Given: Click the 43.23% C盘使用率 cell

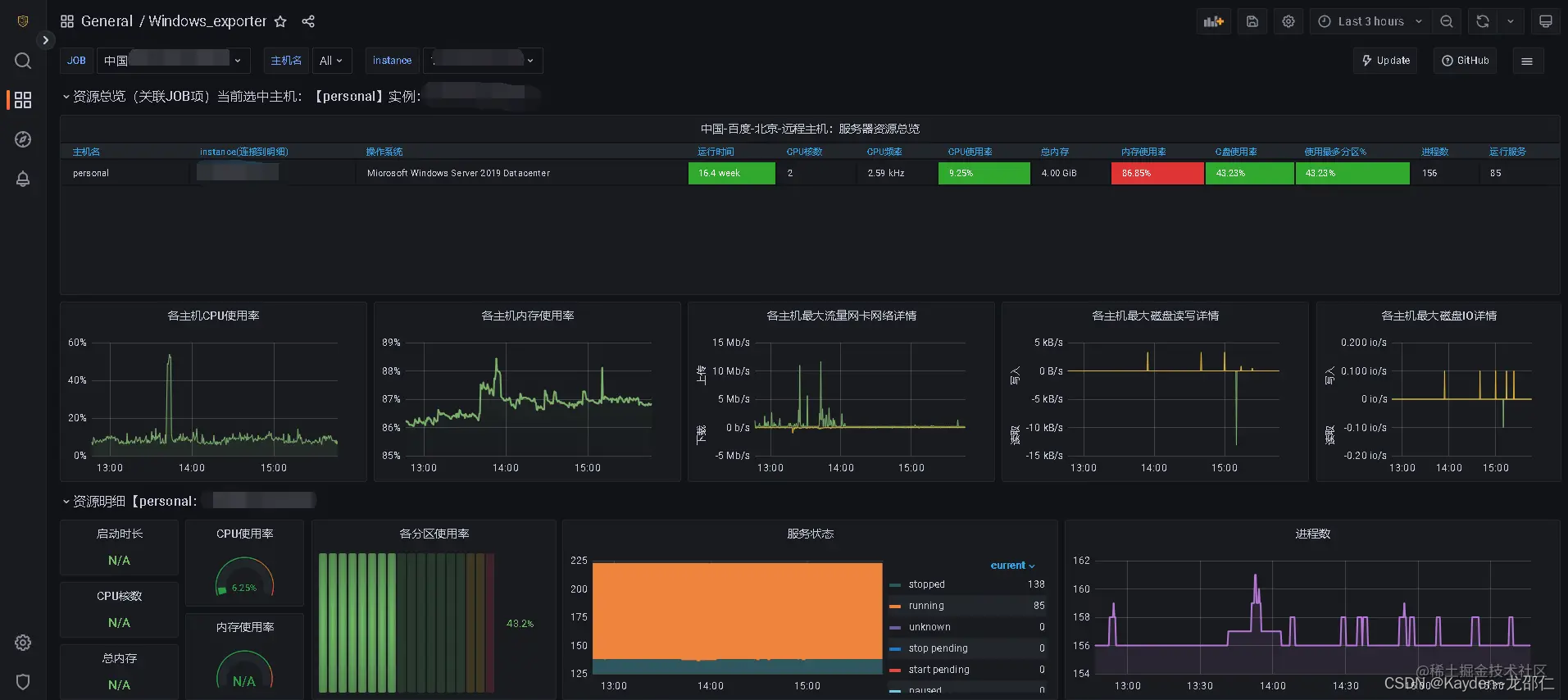Looking at the screenshot, I should [x=1249, y=173].
